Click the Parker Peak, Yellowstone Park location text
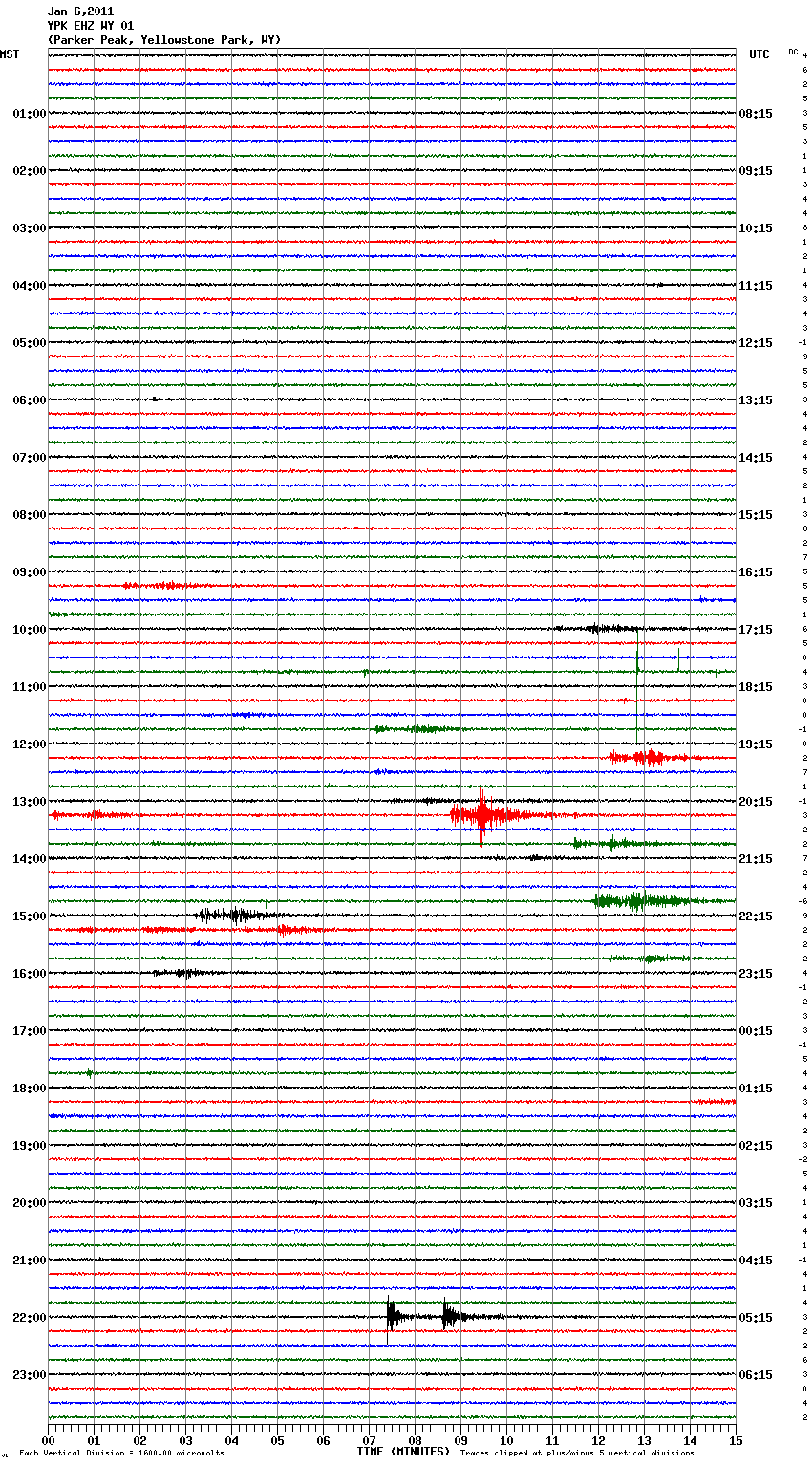The height and width of the screenshot is (1466, 812). (x=164, y=40)
